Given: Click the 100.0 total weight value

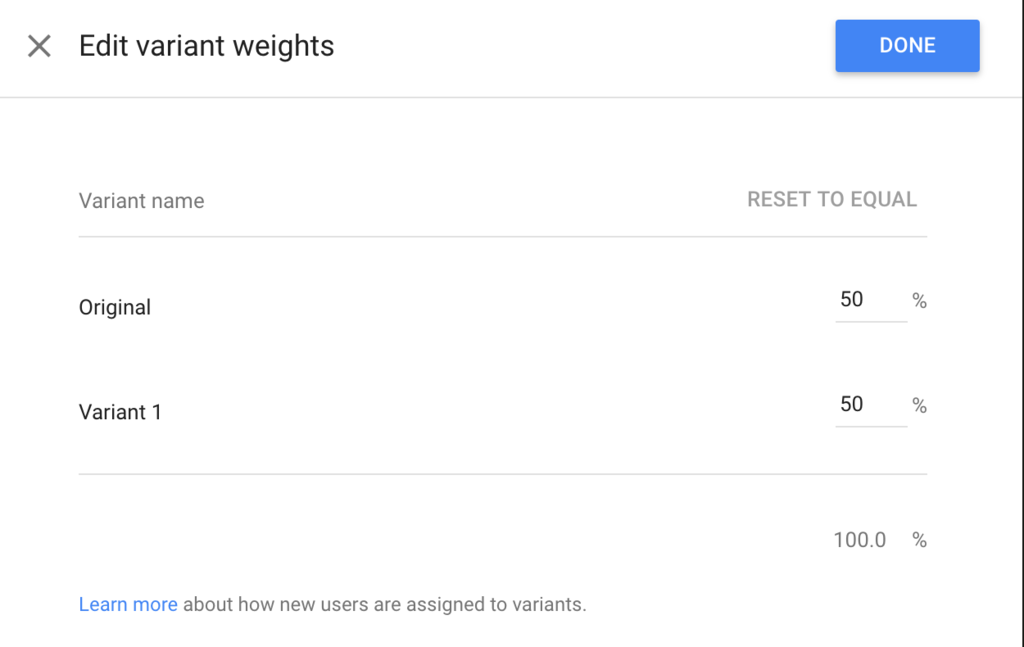Looking at the screenshot, I should point(860,540).
